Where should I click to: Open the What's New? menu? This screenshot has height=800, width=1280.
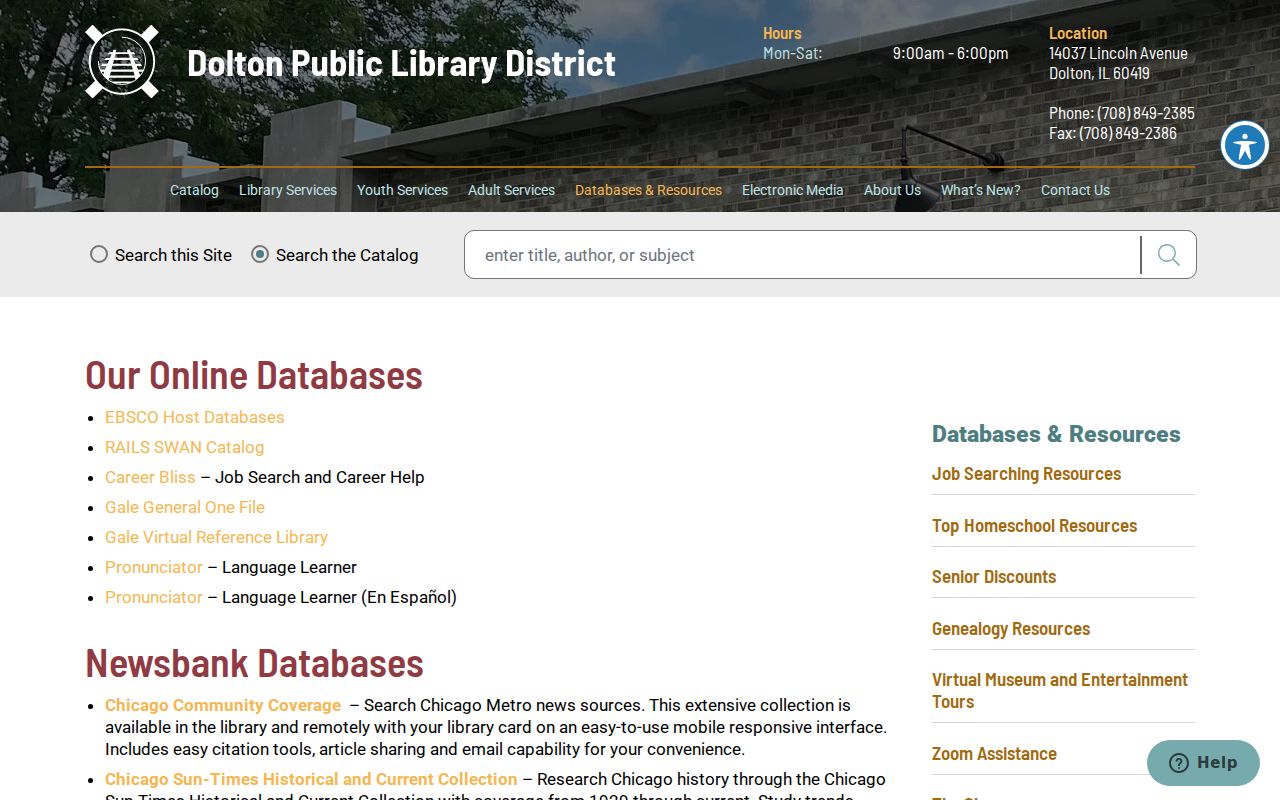[x=981, y=190]
